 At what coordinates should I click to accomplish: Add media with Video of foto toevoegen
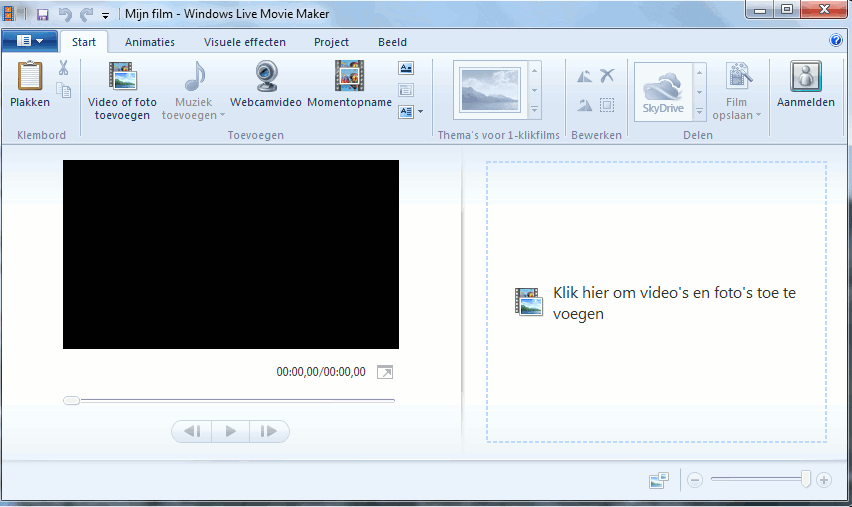pyautogui.click(x=122, y=90)
